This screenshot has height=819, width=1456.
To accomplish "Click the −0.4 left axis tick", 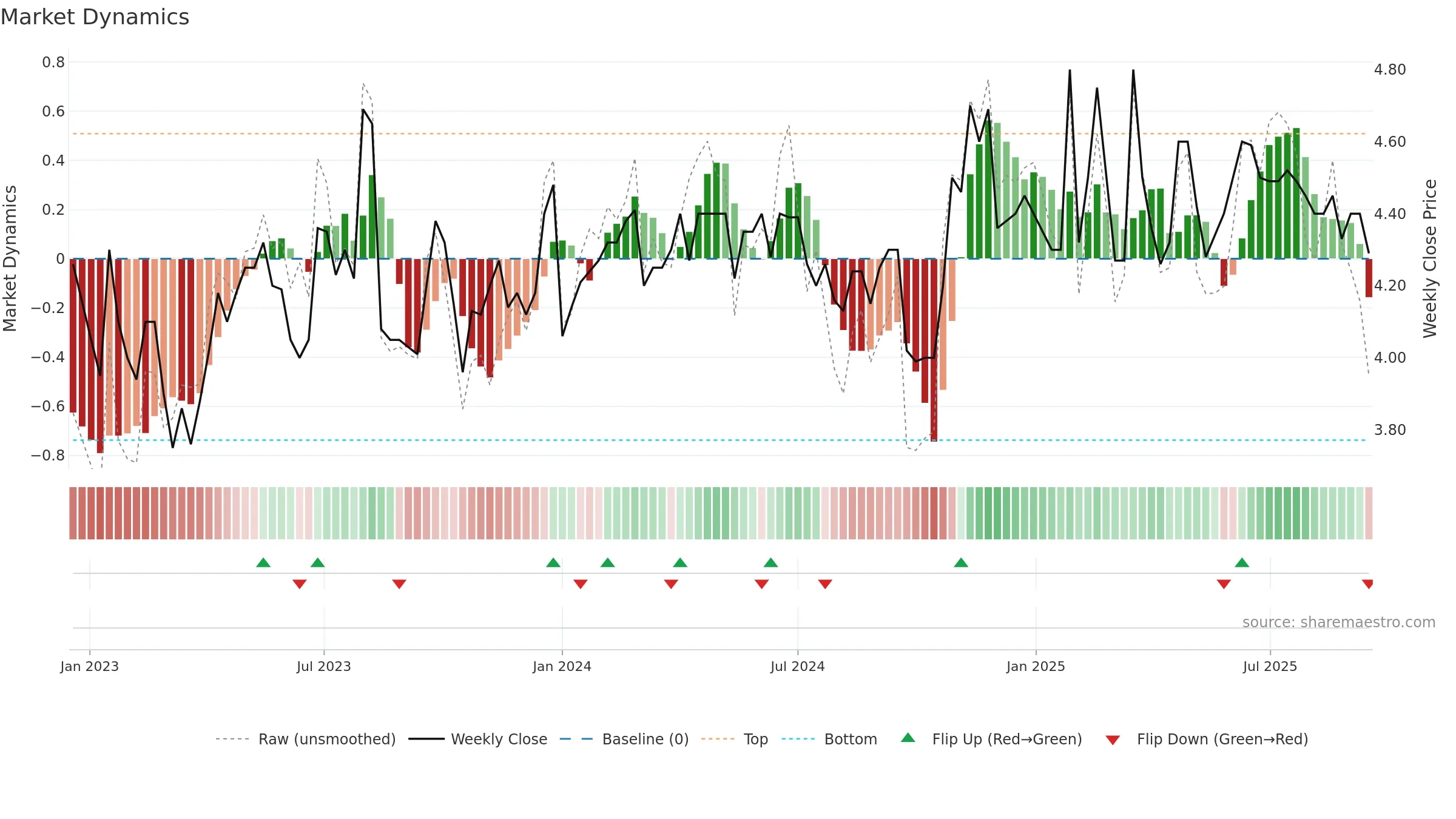I will click(48, 357).
